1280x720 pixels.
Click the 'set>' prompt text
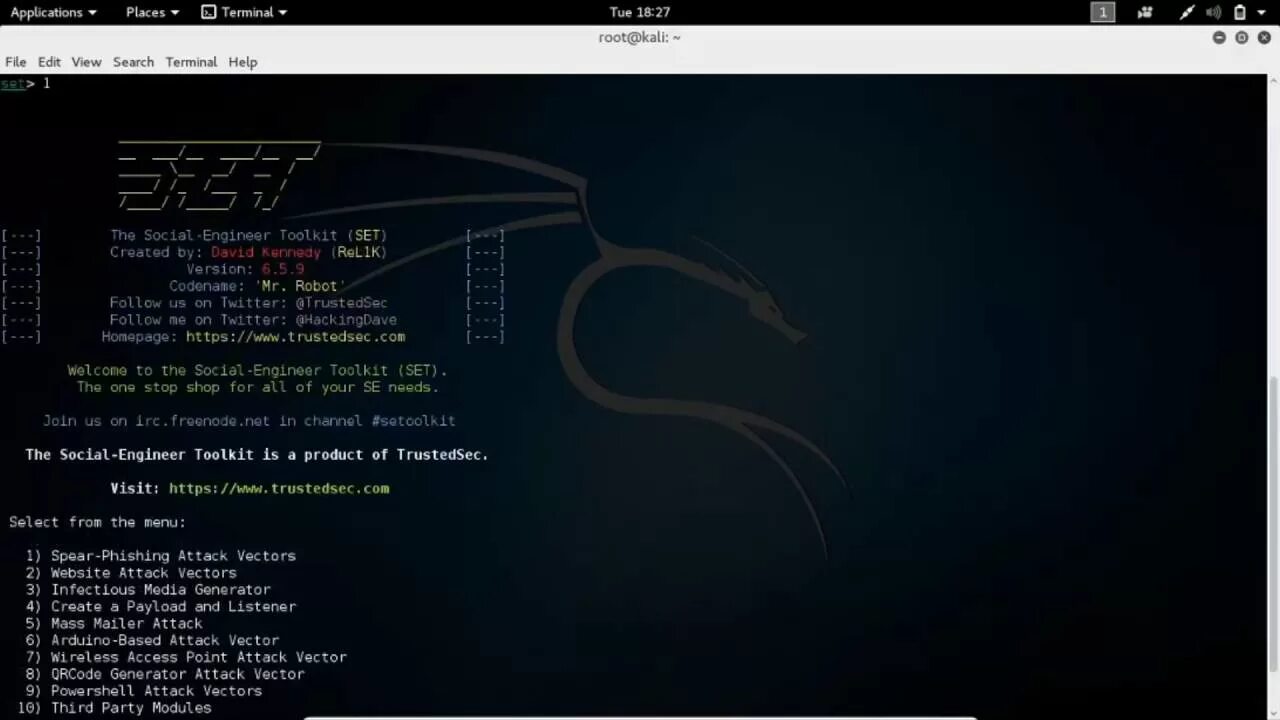[x=18, y=83]
